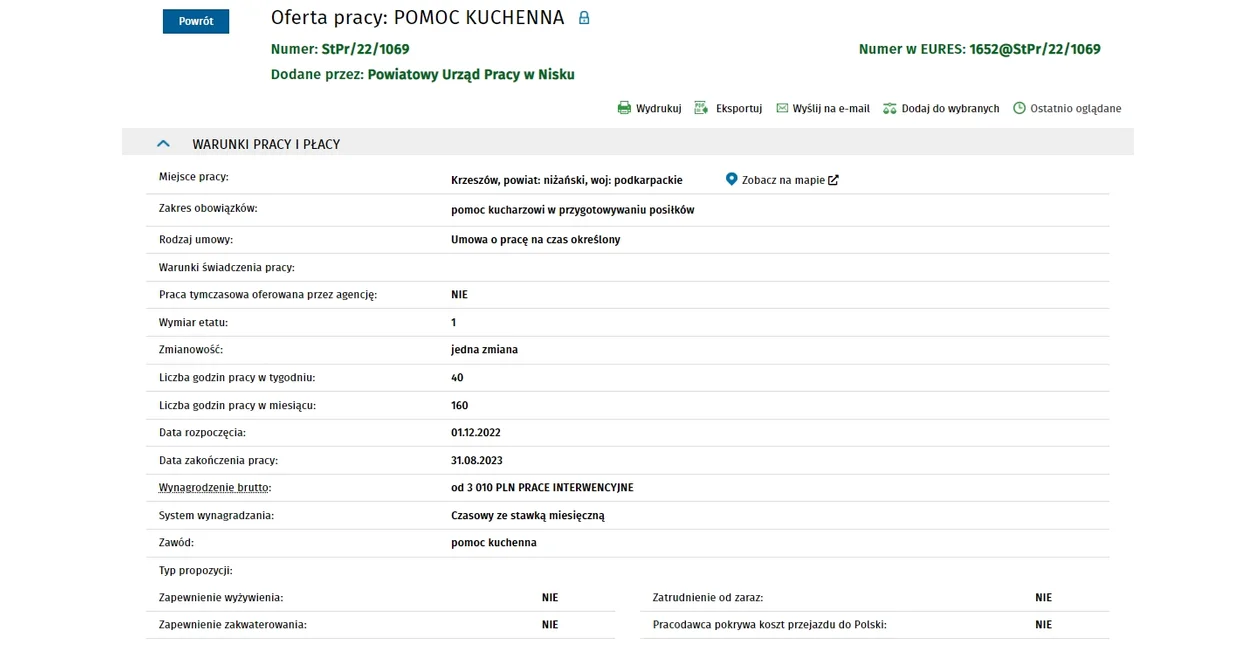
Task: Select the EURES number 1652@StPr/22/1069
Action: coord(1035,49)
